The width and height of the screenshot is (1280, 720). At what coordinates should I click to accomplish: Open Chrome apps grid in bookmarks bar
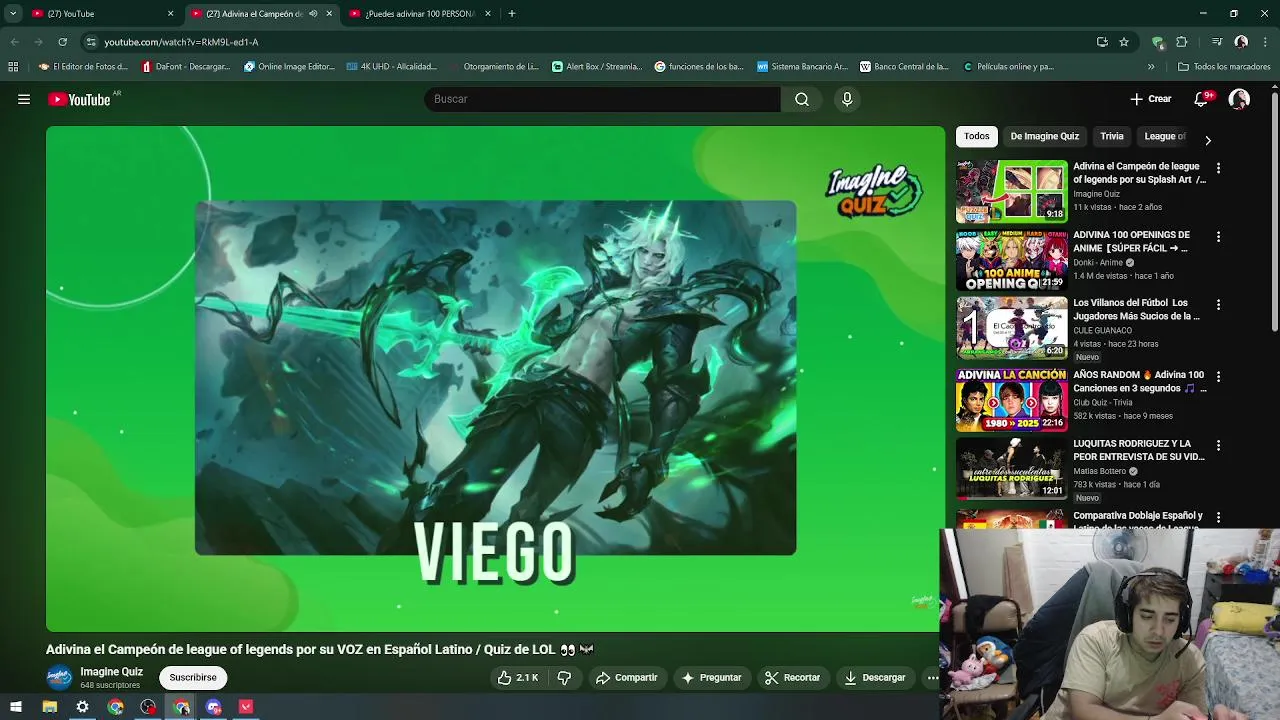click(13, 67)
